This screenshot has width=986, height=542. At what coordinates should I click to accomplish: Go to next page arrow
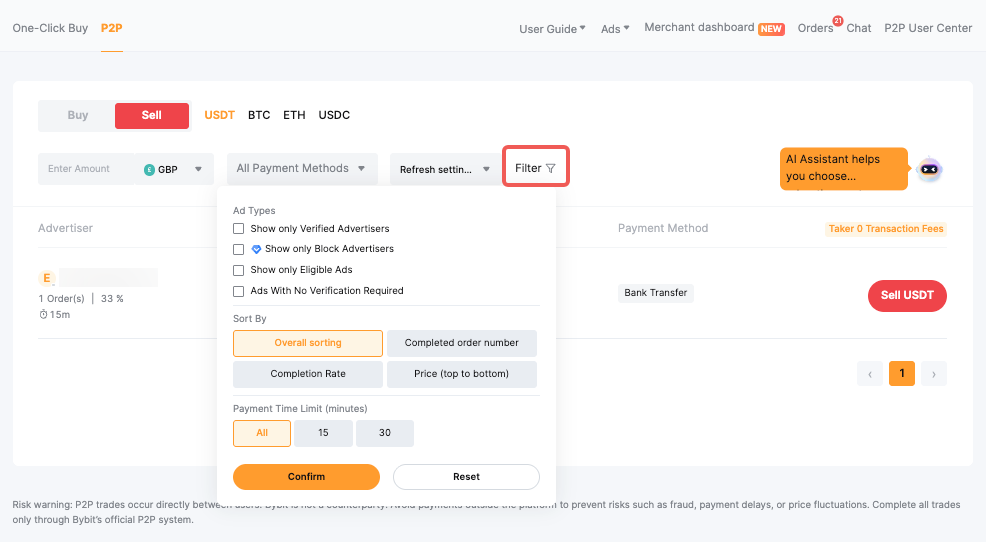click(x=934, y=374)
